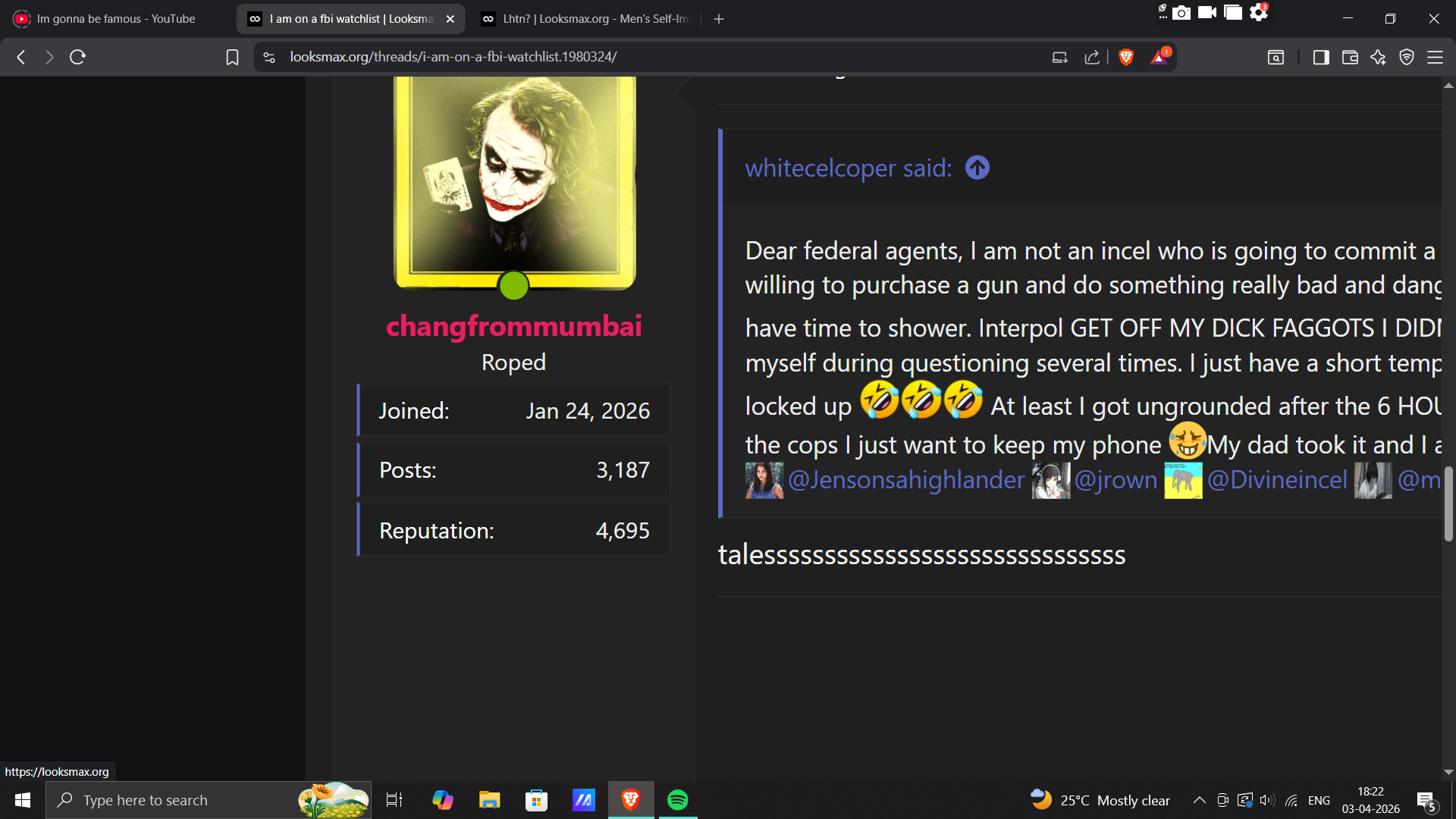
Task: Click the share page icon
Action: tap(1092, 57)
